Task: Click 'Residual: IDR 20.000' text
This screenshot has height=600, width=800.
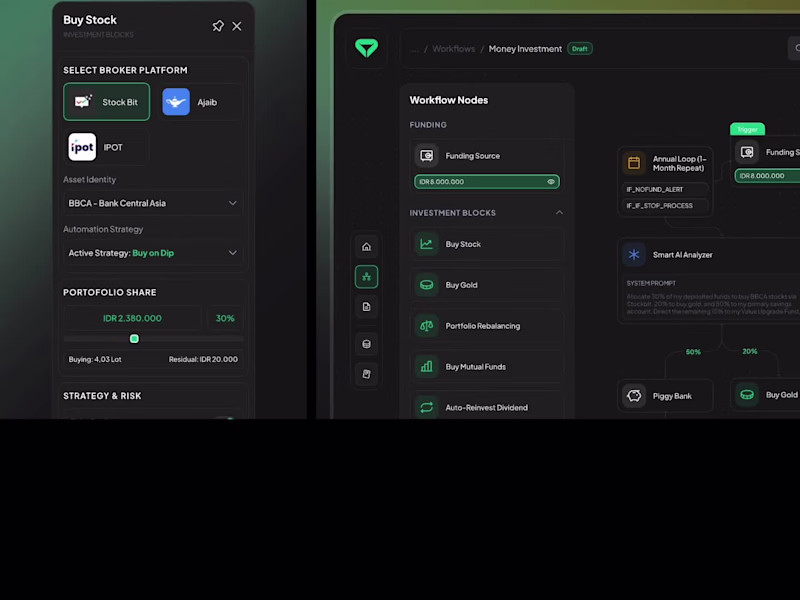Action: click(203, 359)
